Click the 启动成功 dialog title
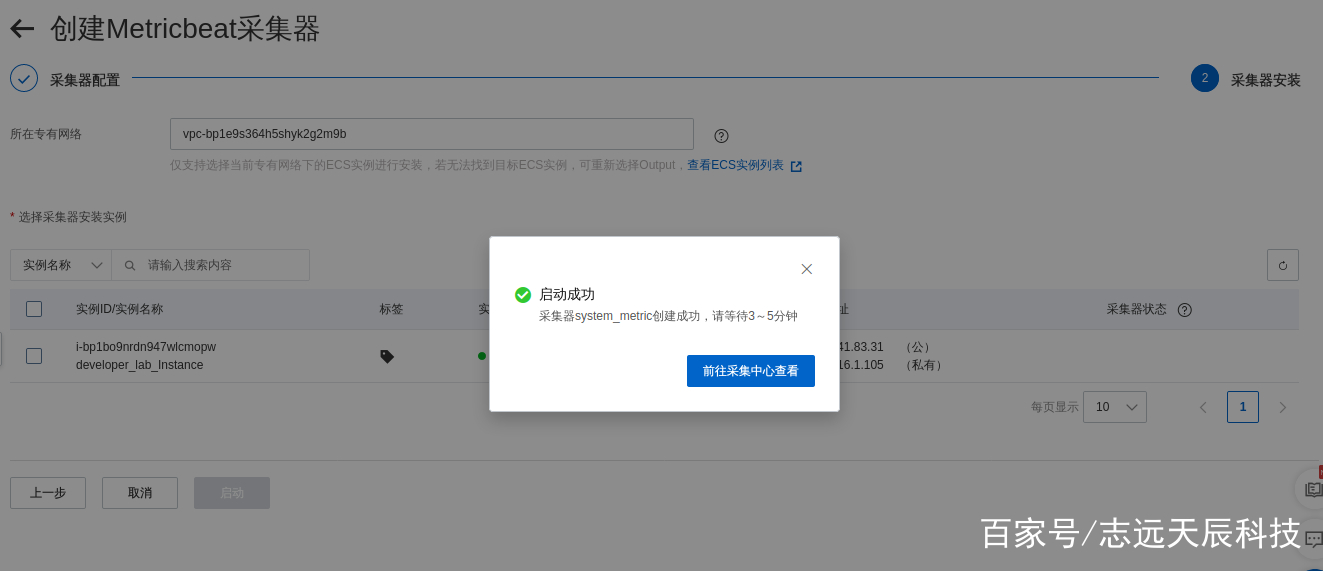Viewport: 1323px width, 571px height. 567,294
